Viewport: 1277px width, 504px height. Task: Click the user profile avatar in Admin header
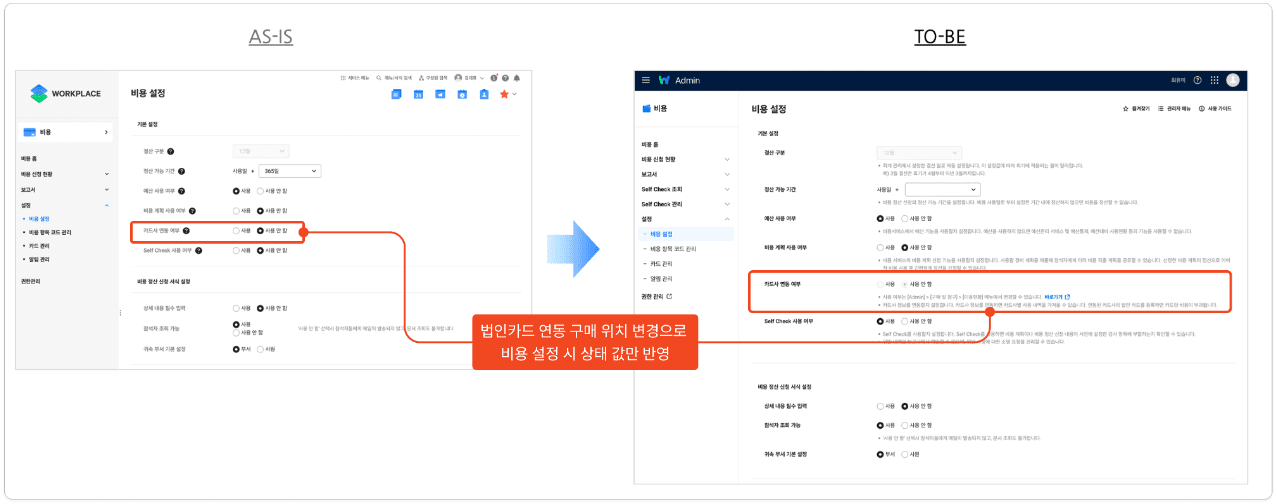point(1232,80)
